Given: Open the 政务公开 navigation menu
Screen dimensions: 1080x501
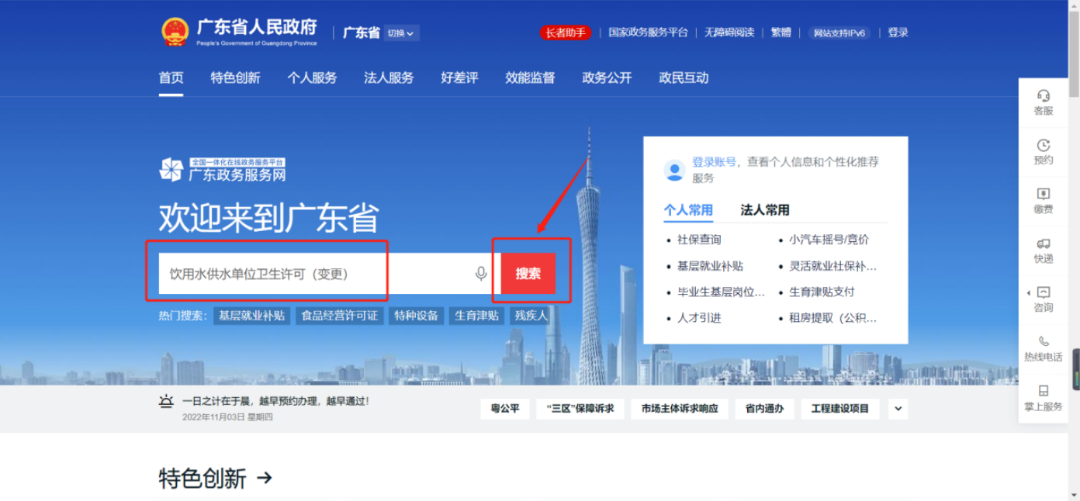Looking at the screenshot, I should (607, 78).
